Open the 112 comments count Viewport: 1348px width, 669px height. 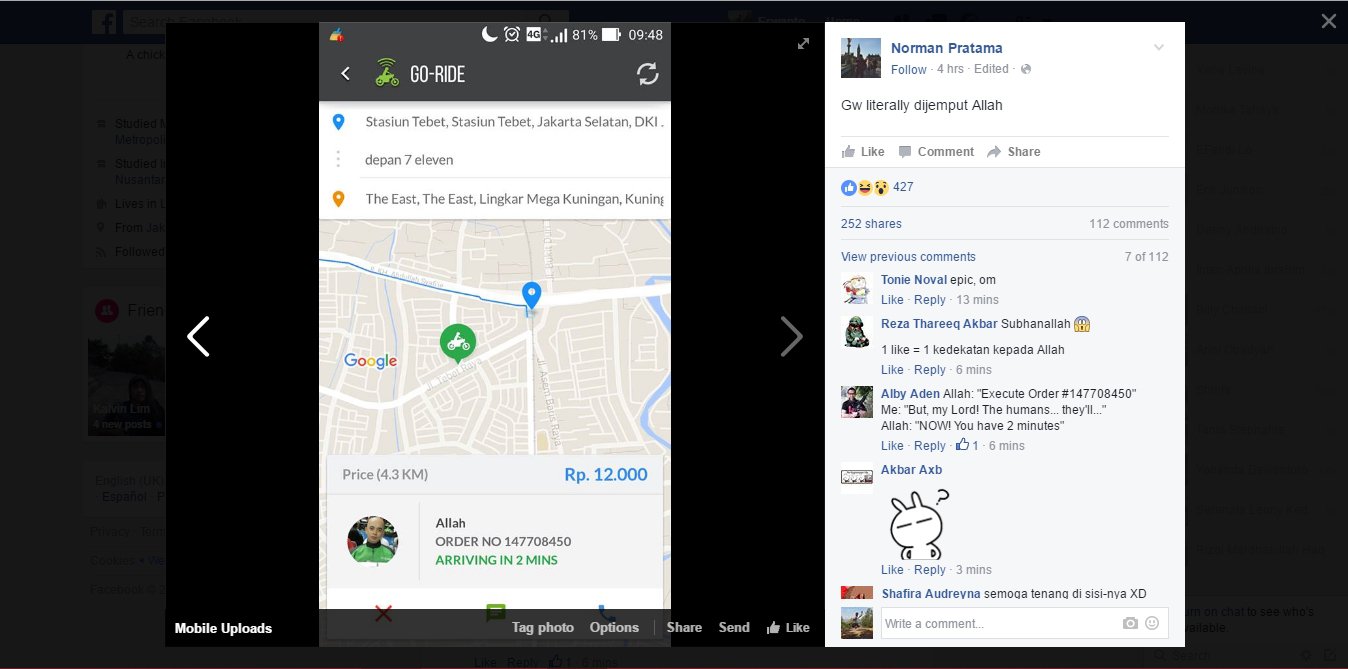[1129, 224]
